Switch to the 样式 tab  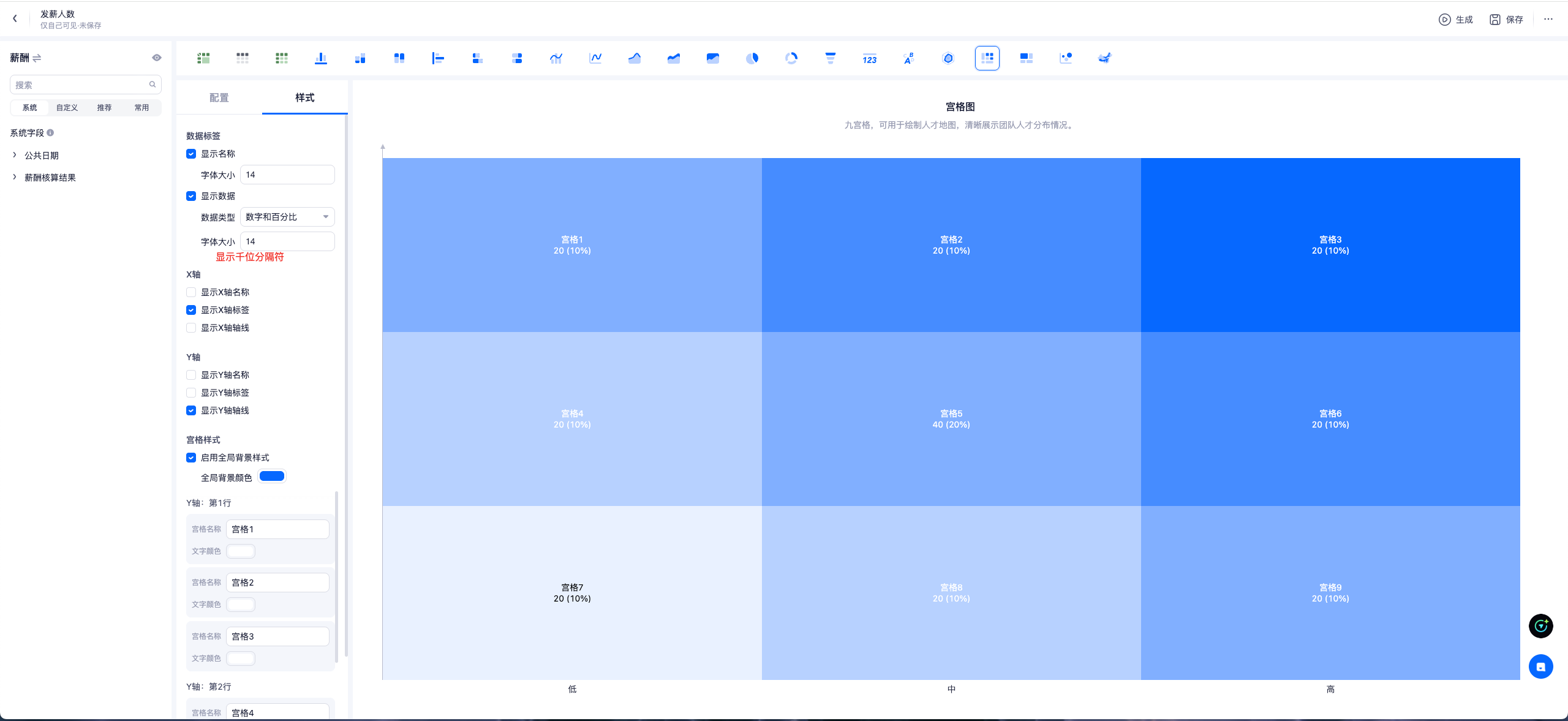[305, 97]
